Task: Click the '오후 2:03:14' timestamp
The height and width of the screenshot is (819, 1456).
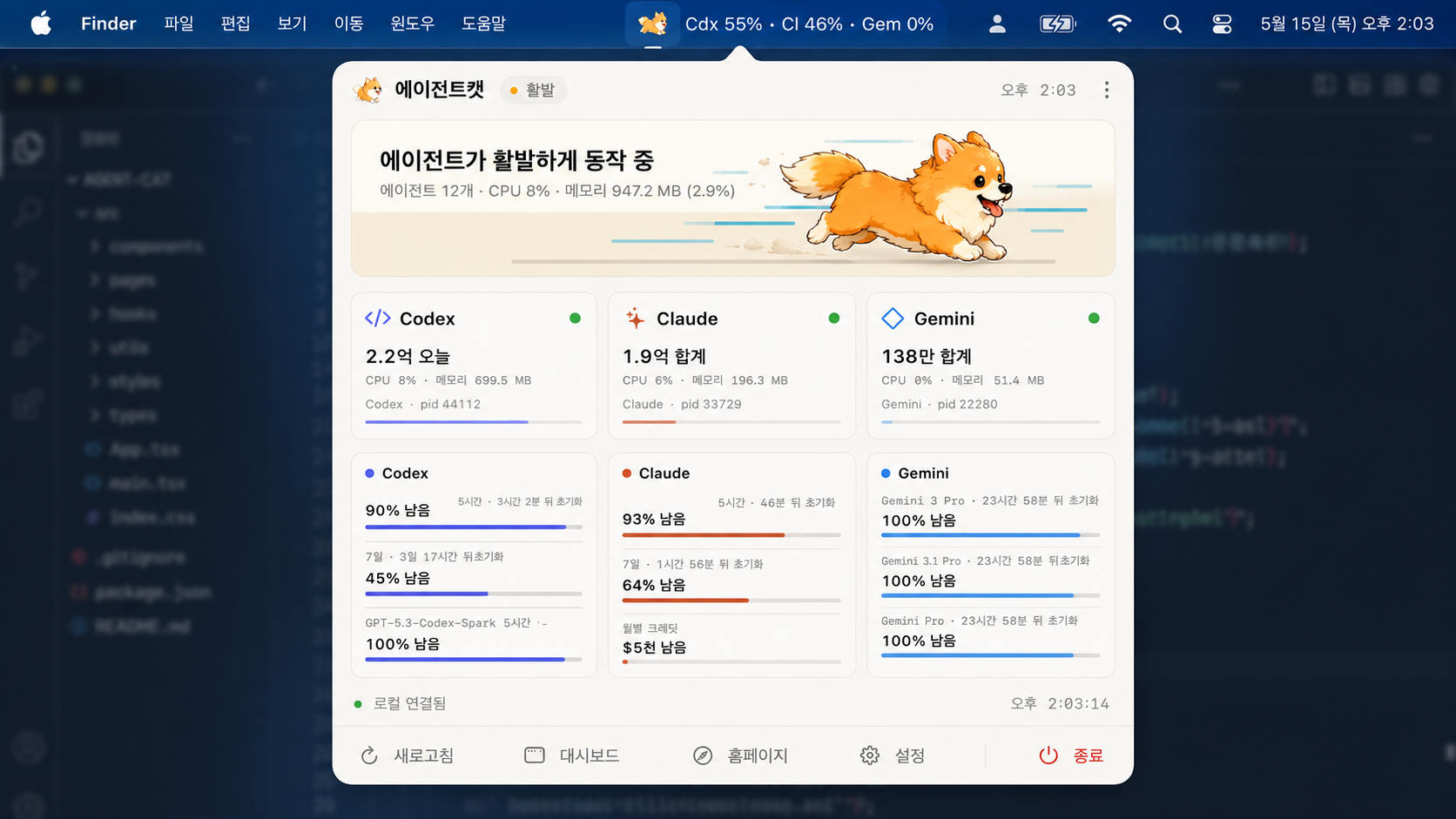Action: point(1060,704)
